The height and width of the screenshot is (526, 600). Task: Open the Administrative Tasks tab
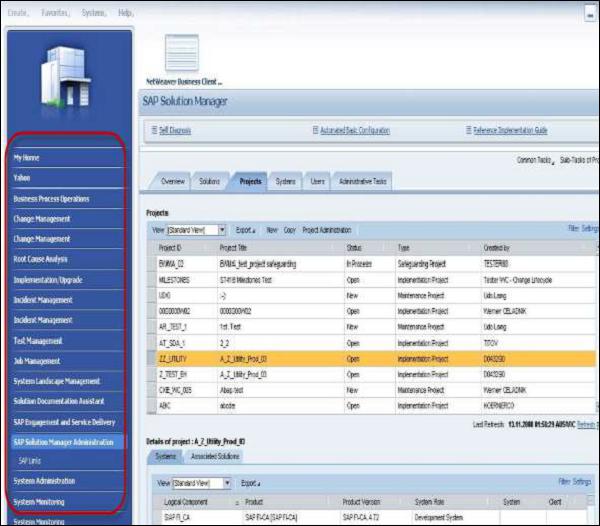point(362,181)
